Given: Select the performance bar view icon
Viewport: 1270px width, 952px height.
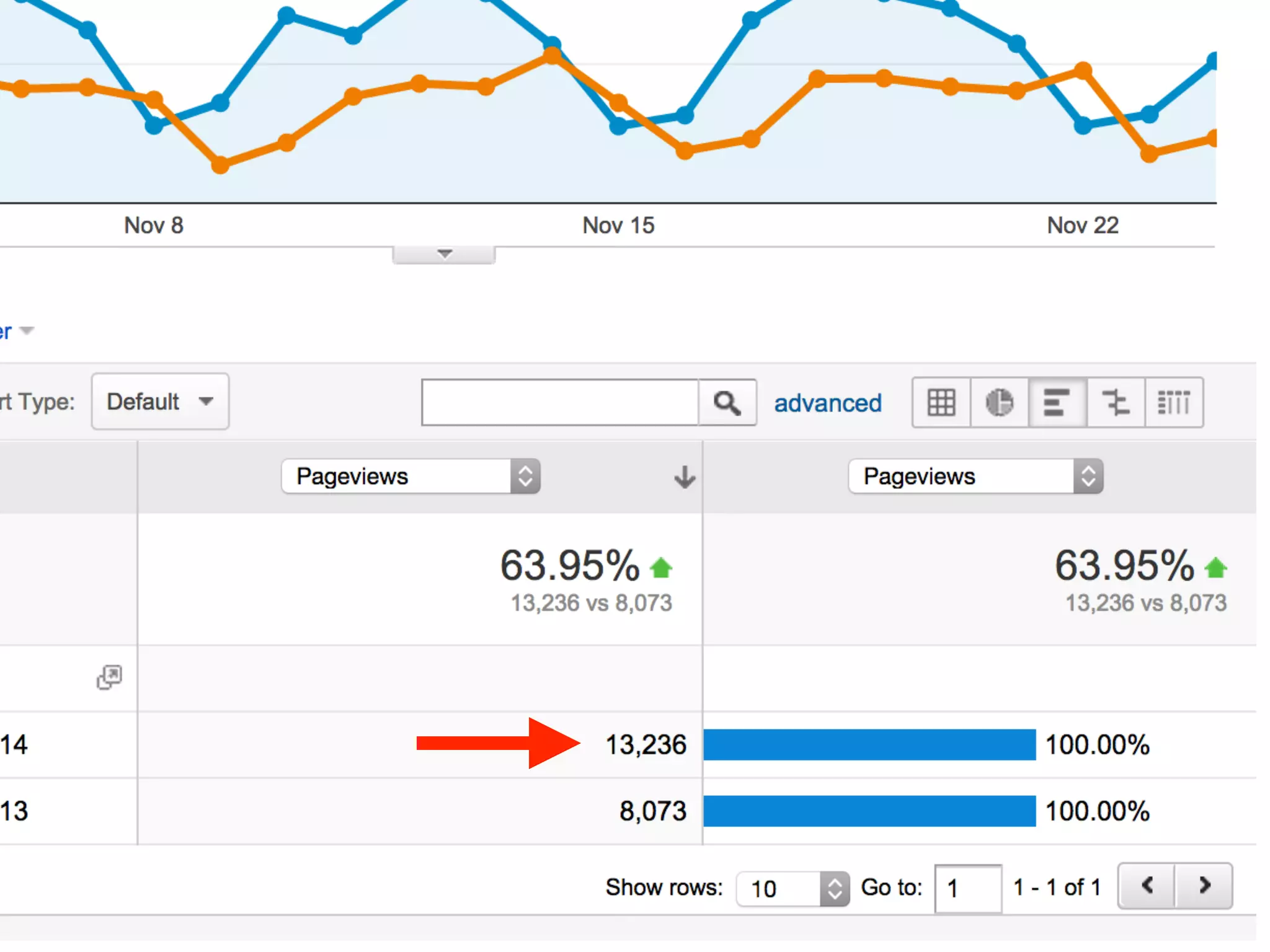Looking at the screenshot, I should coord(1057,403).
